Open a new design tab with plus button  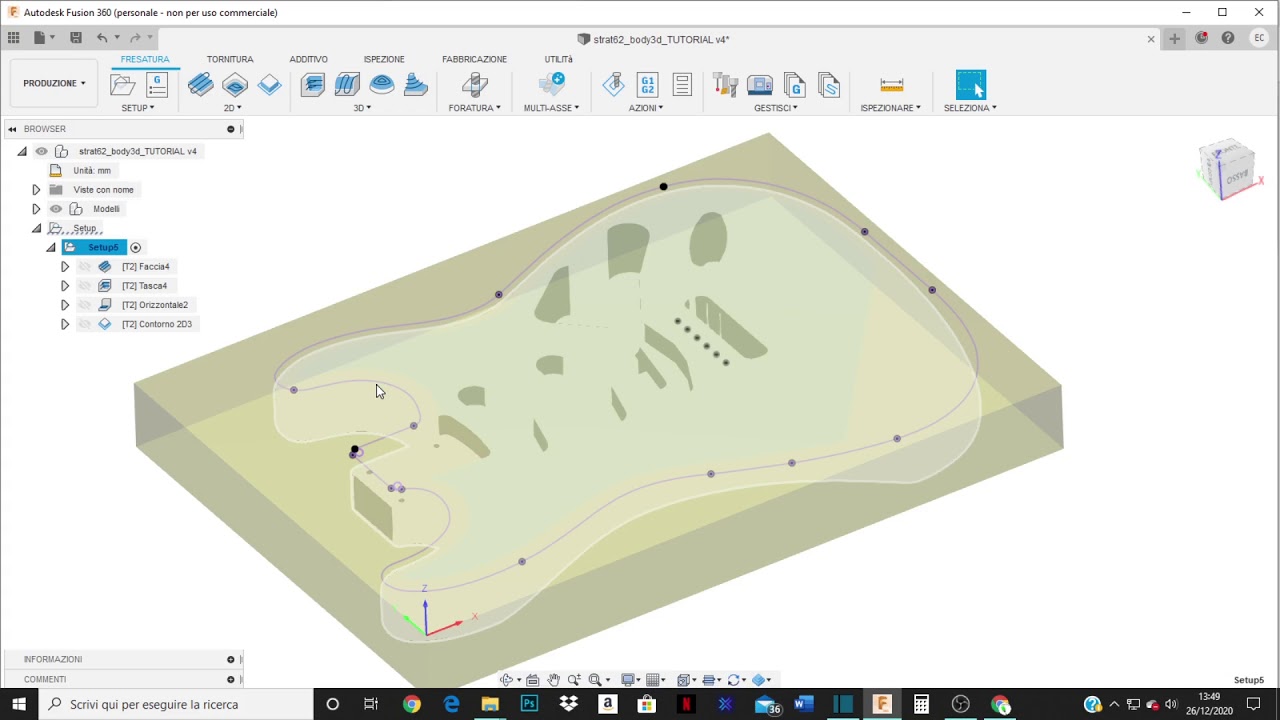click(x=1175, y=38)
